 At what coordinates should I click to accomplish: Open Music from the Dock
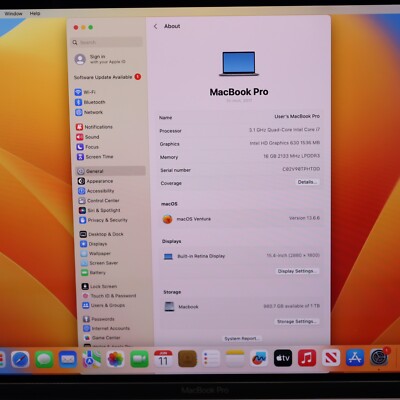[307, 358]
